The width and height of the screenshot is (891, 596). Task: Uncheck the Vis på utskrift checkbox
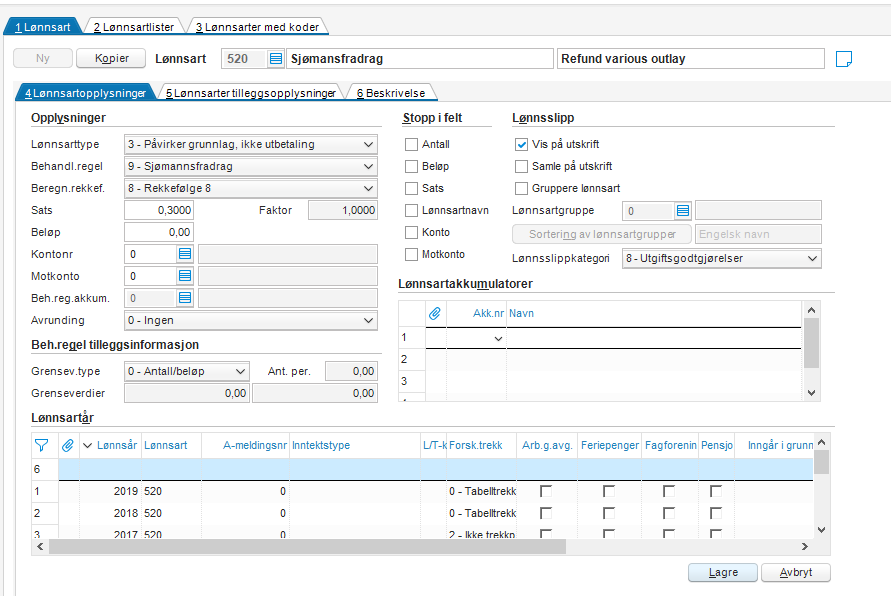521,145
